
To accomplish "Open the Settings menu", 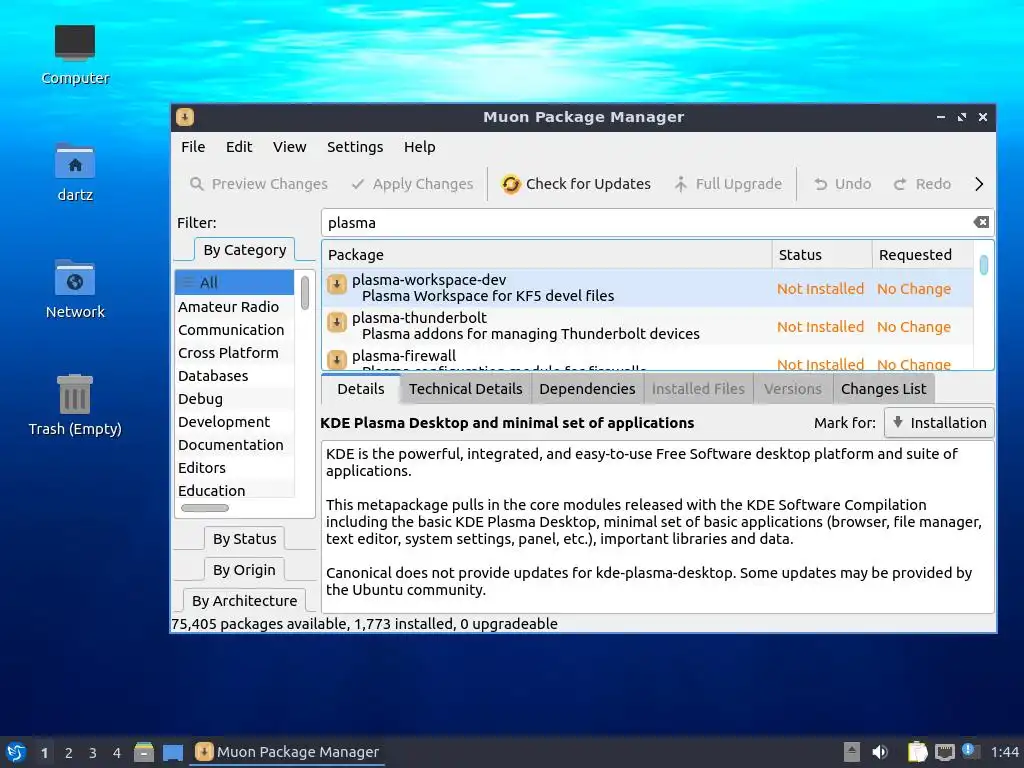I will pos(355,147).
